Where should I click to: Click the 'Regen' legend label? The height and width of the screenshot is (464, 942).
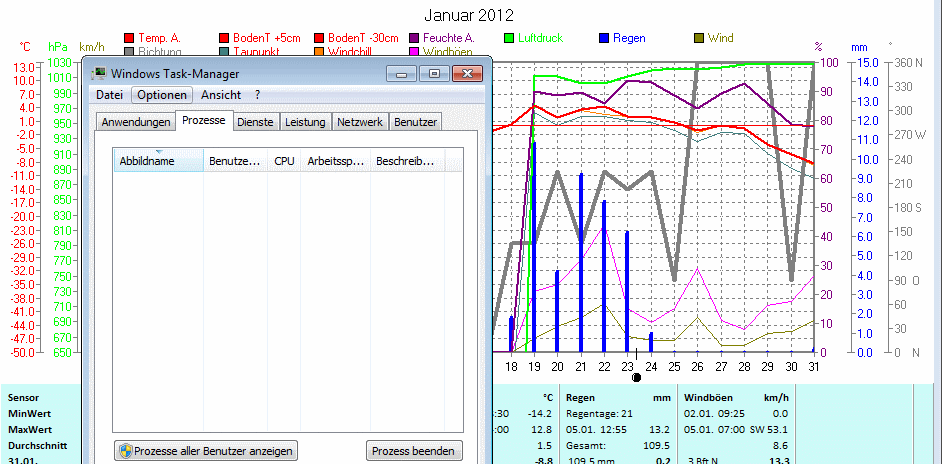(x=629, y=38)
